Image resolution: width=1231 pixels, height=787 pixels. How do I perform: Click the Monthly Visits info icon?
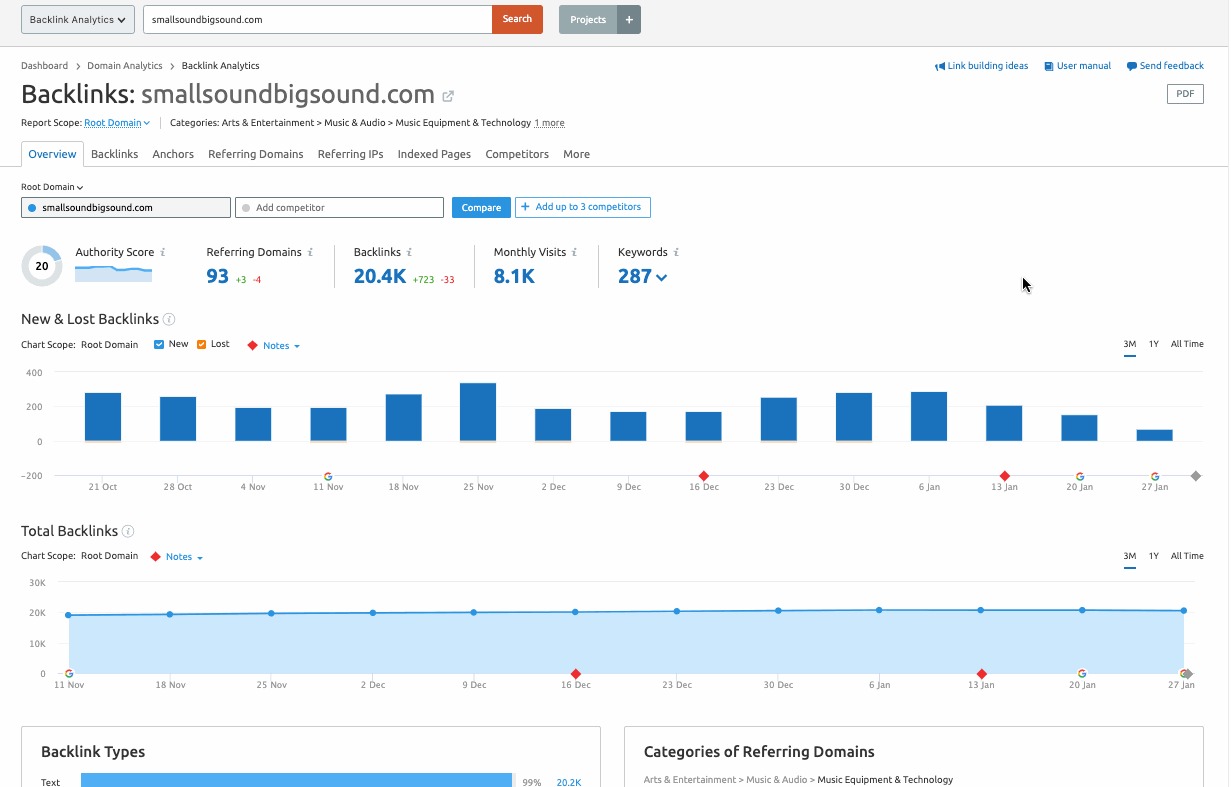[575, 253]
